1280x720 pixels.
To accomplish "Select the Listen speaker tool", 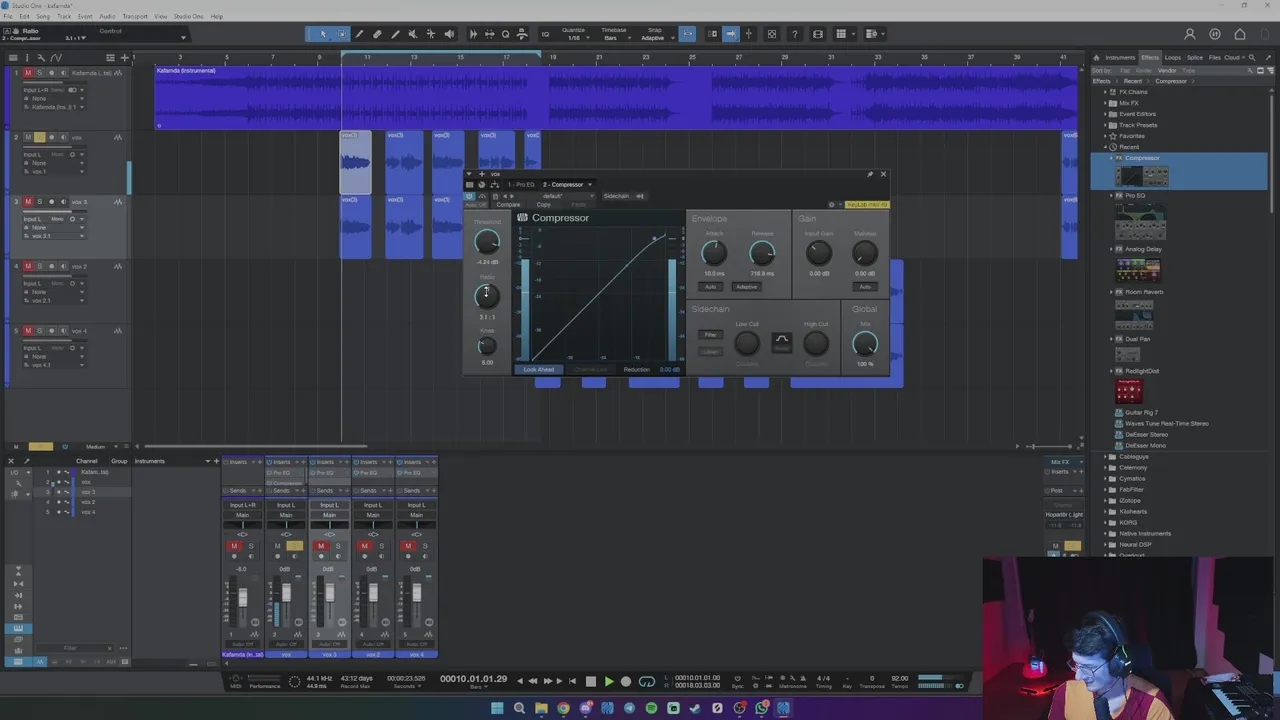I will pyautogui.click(x=449, y=34).
